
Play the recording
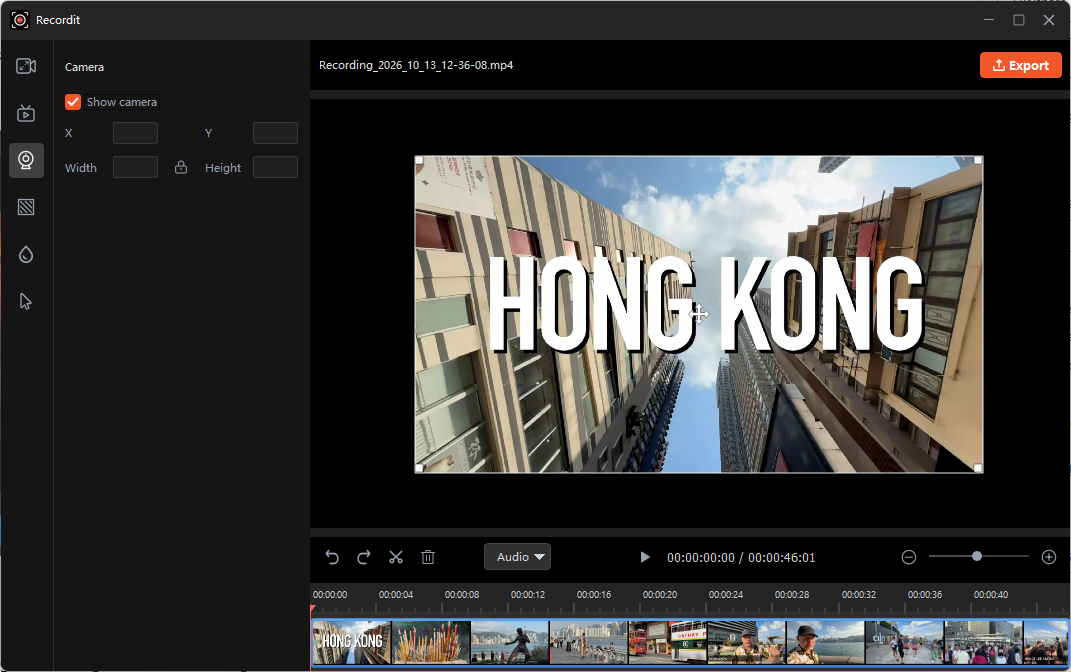pos(644,557)
